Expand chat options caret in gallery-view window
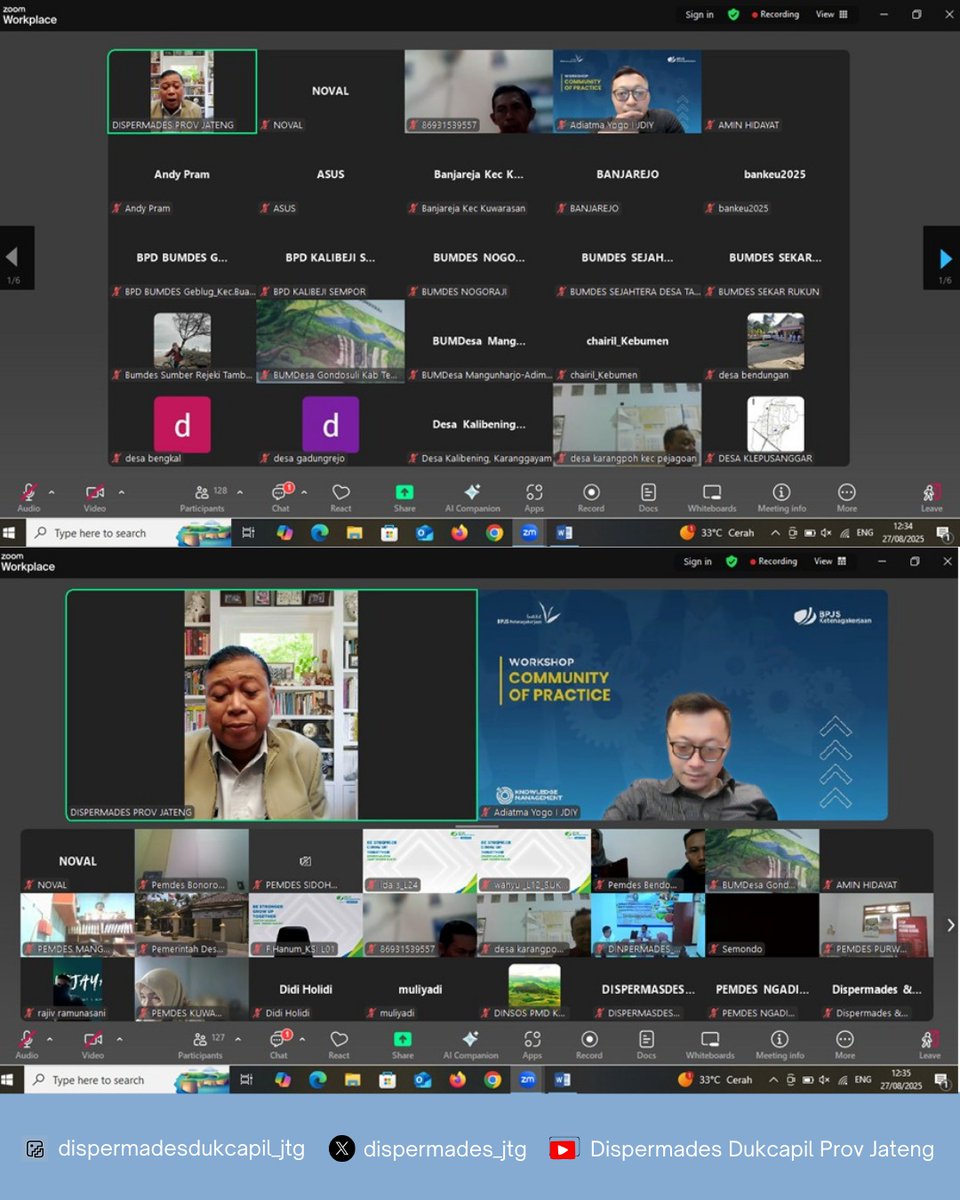Image resolution: width=960 pixels, height=1200 pixels. click(x=304, y=492)
